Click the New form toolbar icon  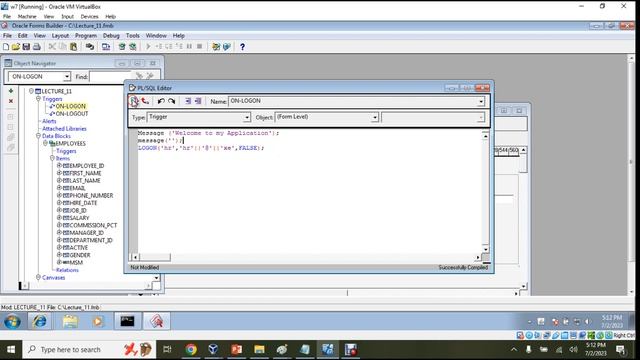(6, 47)
